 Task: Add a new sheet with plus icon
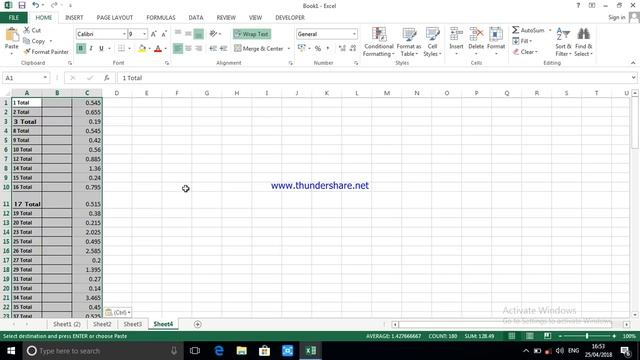point(198,324)
